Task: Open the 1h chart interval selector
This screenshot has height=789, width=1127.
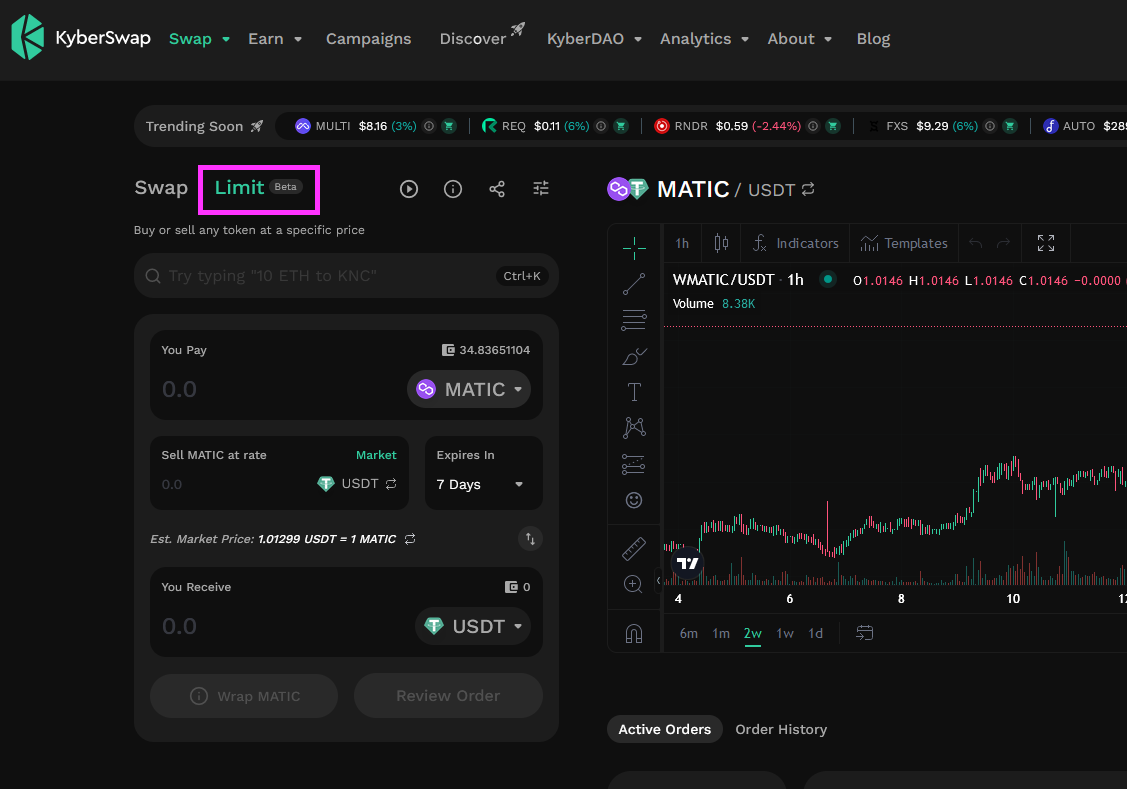Action: (x=682, y=244)
